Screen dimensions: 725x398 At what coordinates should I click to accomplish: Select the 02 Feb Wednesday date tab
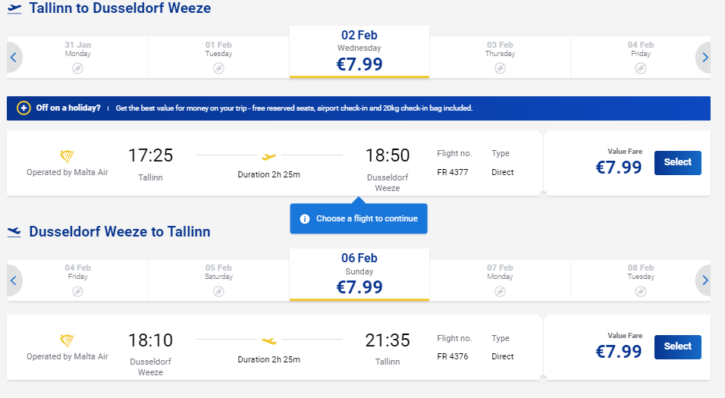(x=359, y=52)
